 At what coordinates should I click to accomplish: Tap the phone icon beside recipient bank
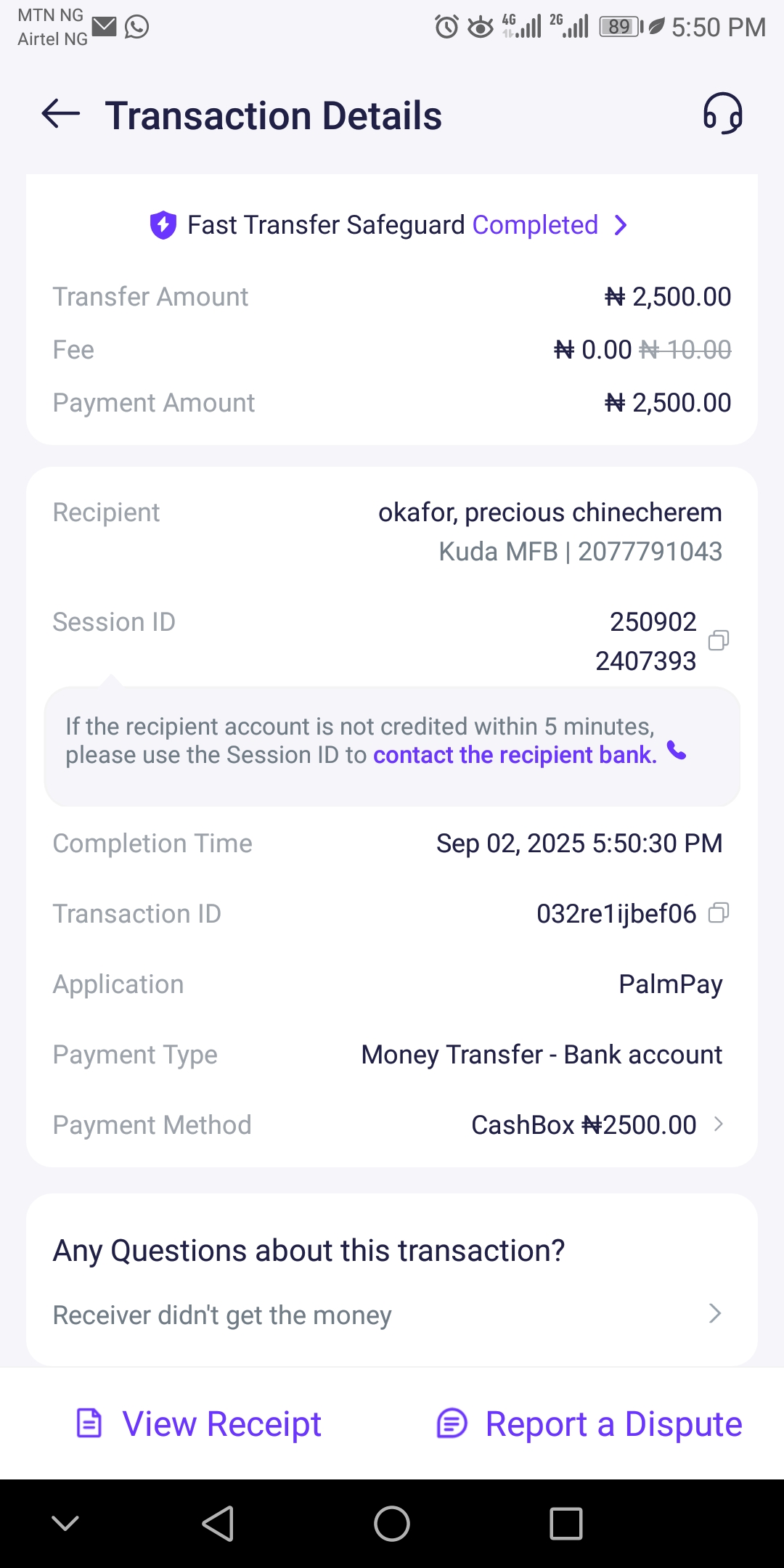[x=677, y=751]
